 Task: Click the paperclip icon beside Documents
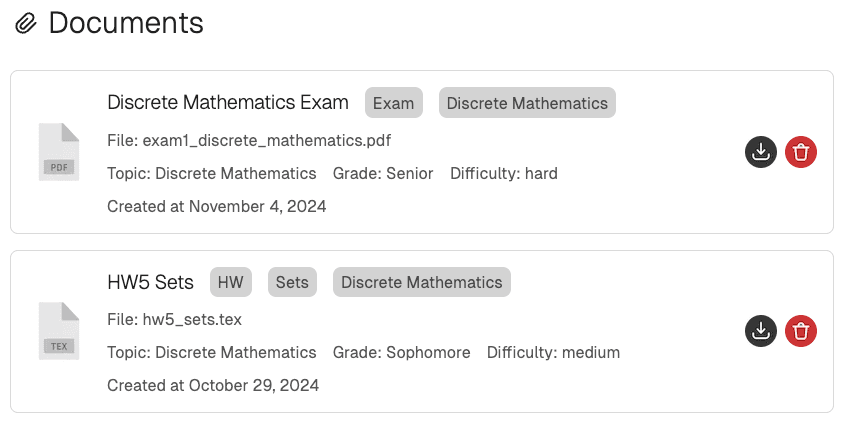click(x=26, y=23)
